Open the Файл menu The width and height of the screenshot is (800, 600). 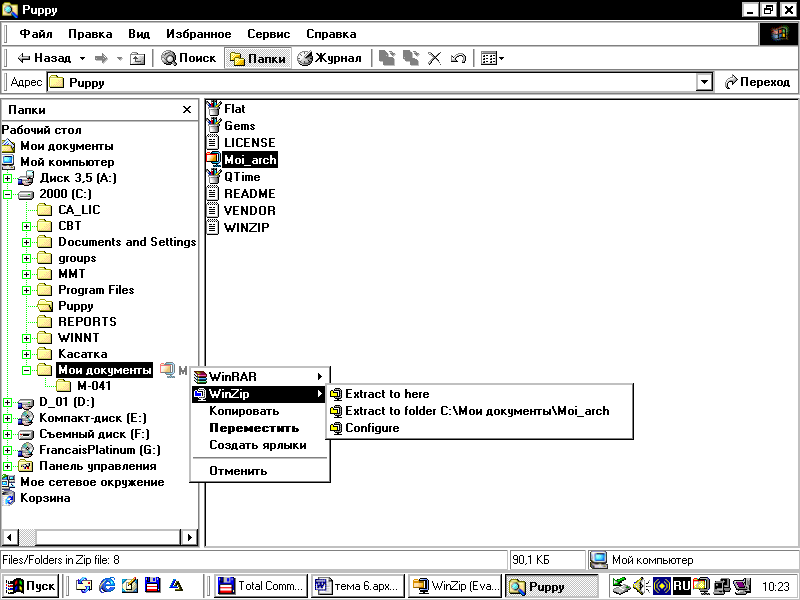pos(36,34)
